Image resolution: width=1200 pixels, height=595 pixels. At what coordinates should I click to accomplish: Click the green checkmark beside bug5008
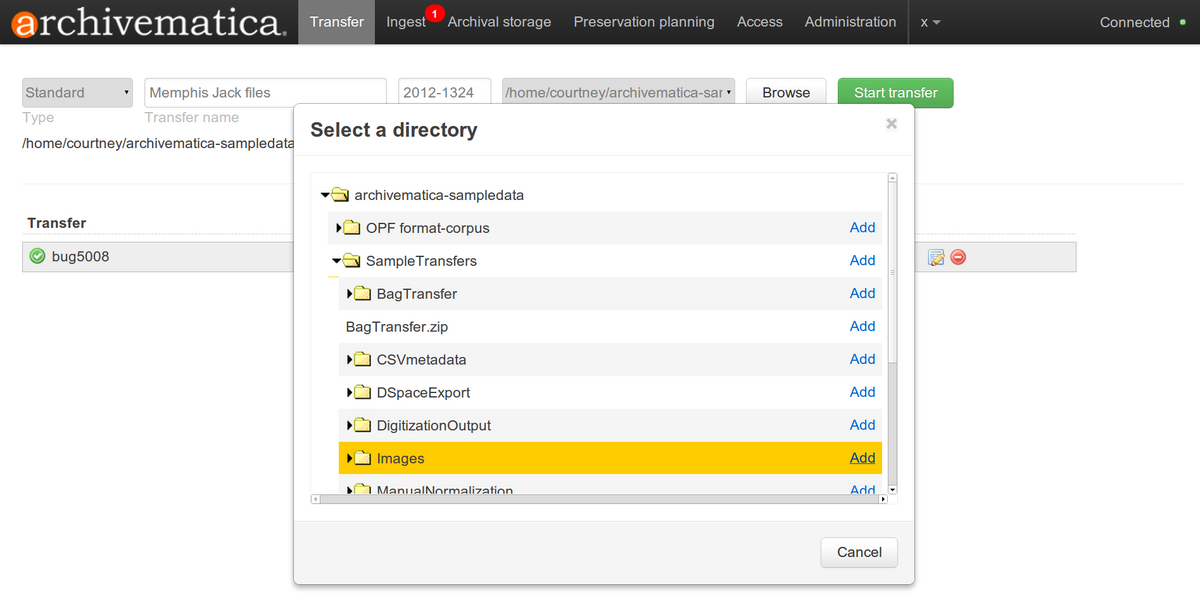[35, 256]
